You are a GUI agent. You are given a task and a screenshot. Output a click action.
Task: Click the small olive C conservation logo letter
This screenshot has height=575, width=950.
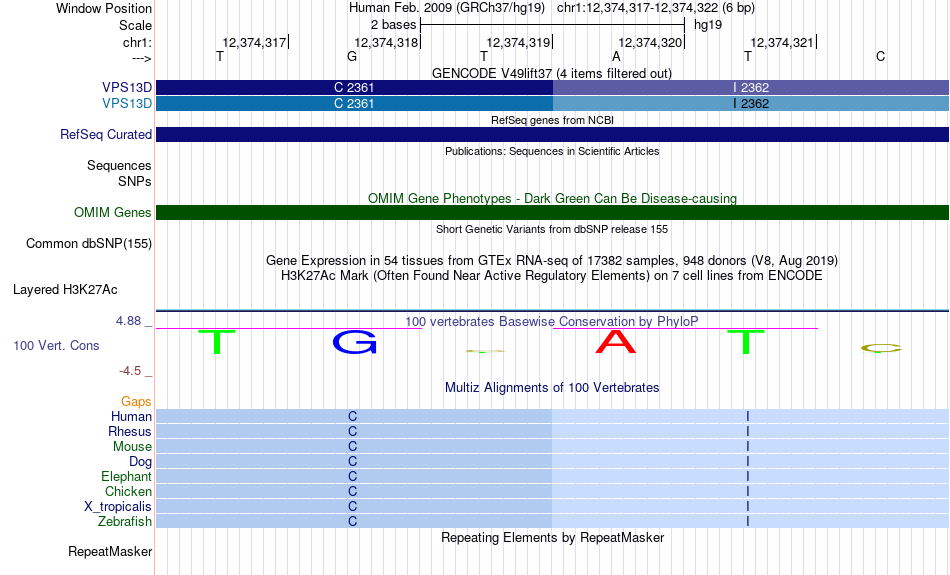pyautogui.click(x=881, y=348)
